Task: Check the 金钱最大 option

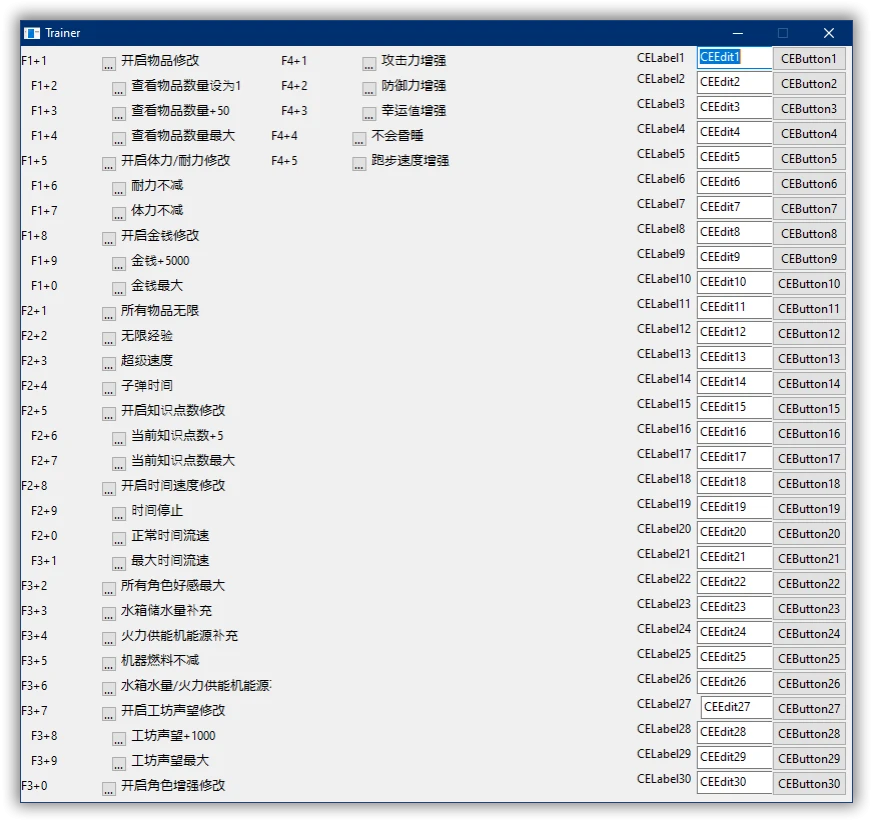Action: pos(117,288)
